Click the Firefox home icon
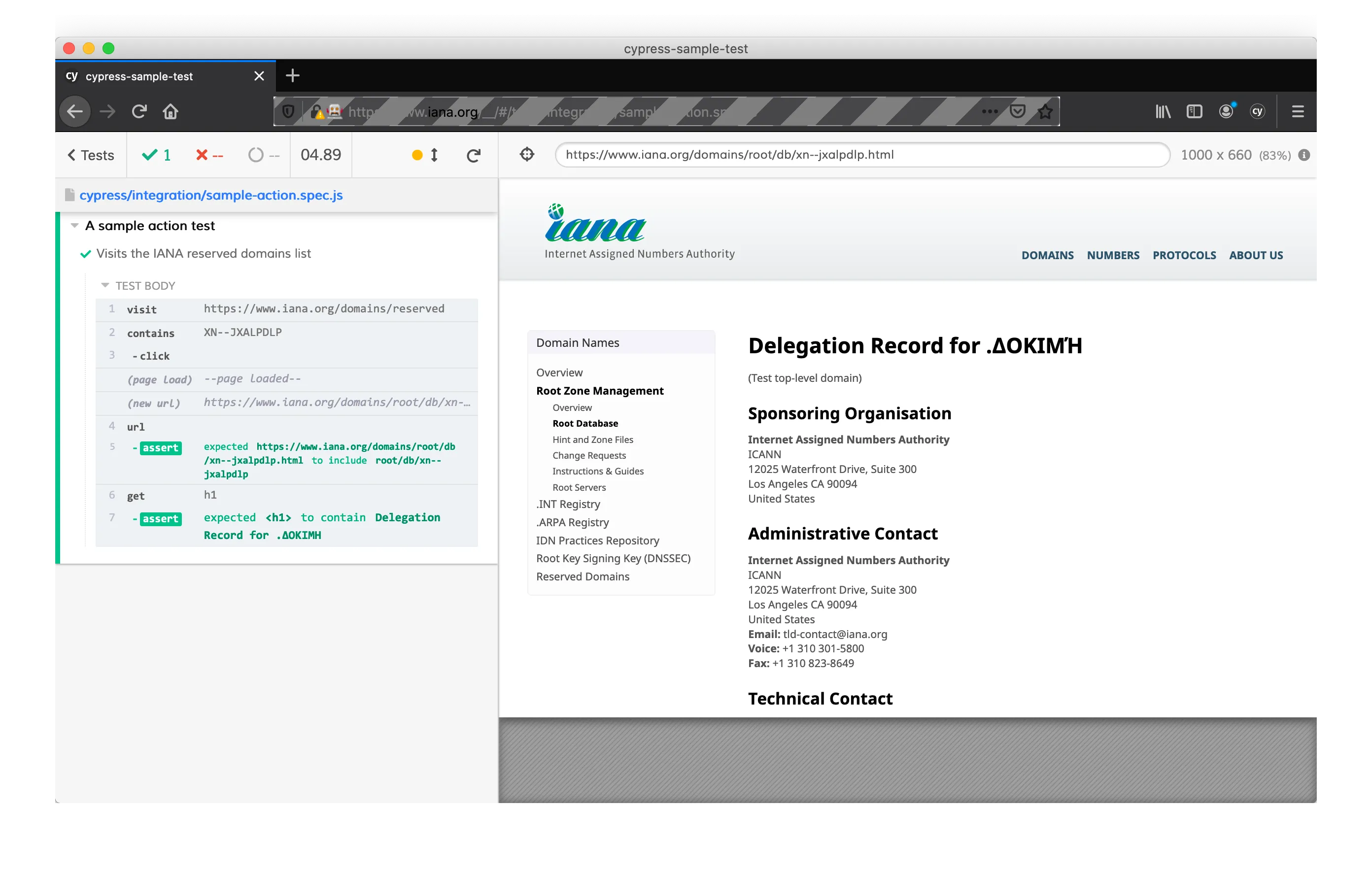Image resolution: width=1372 pixels, height=876 pixels. click(171, 111)
